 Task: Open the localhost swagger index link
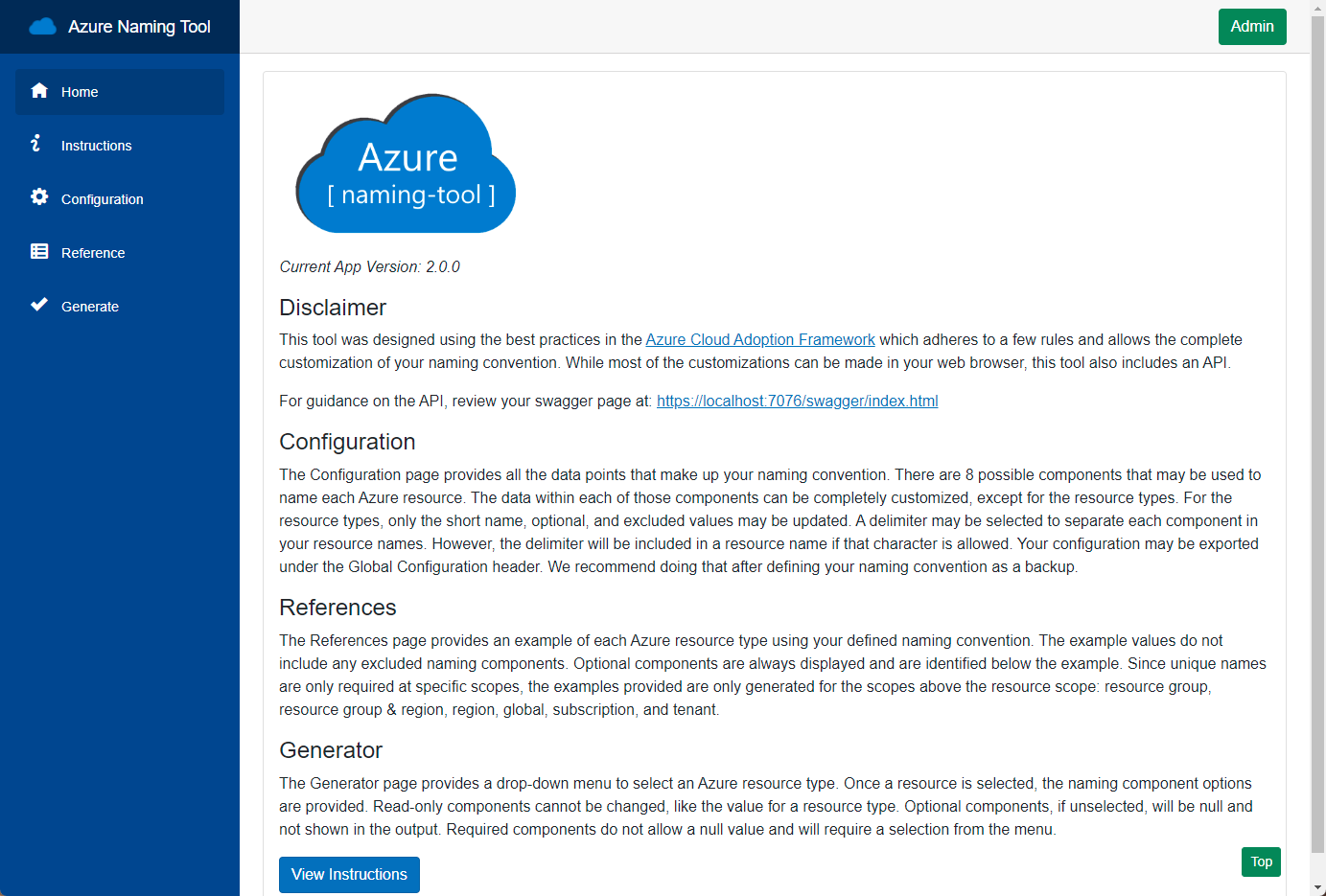point(797,402)
